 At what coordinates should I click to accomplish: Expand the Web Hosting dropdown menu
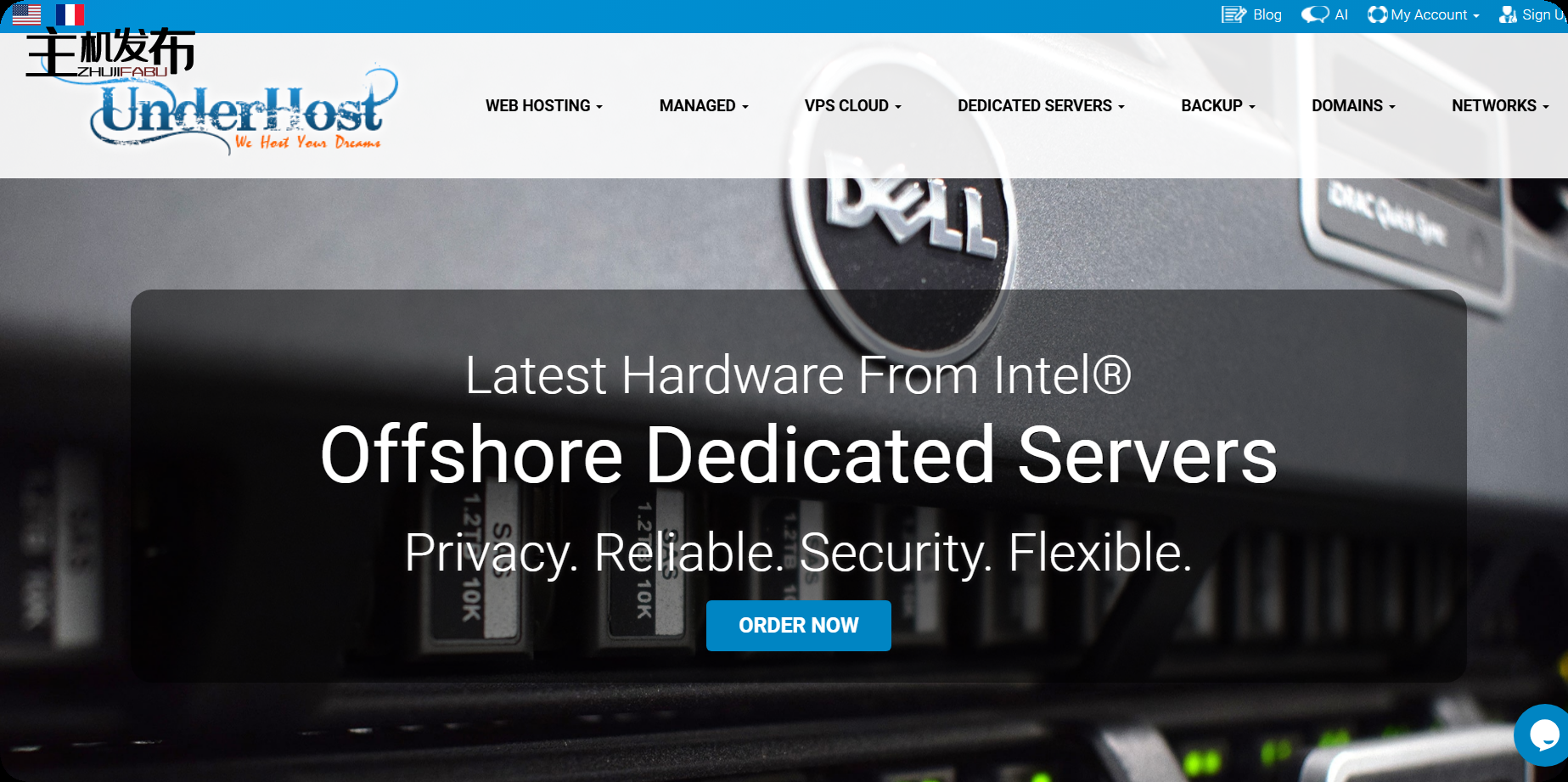pyautogui.click(x=544, y=105)
